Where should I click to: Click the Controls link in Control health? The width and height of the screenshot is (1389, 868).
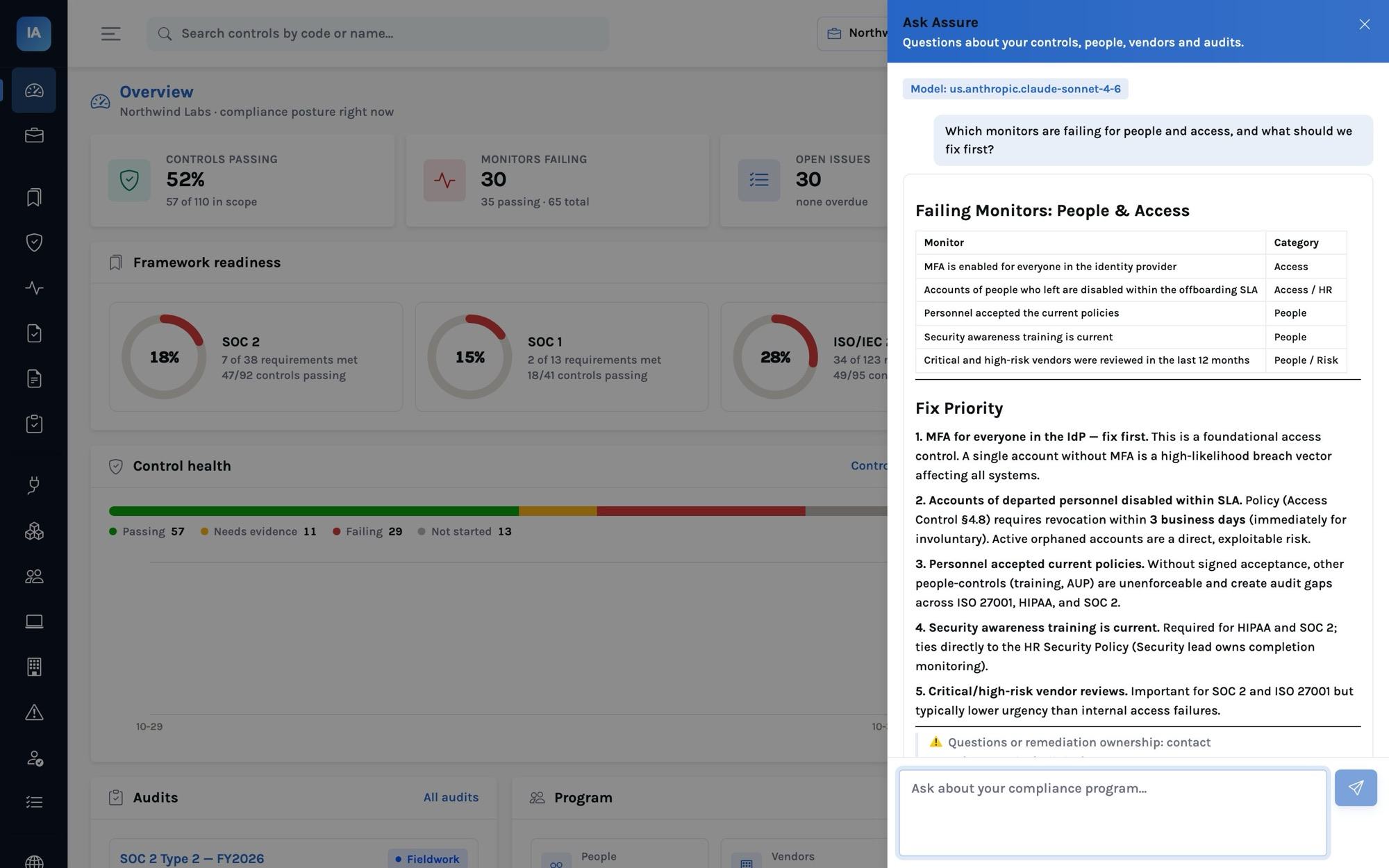pos(869,466)
